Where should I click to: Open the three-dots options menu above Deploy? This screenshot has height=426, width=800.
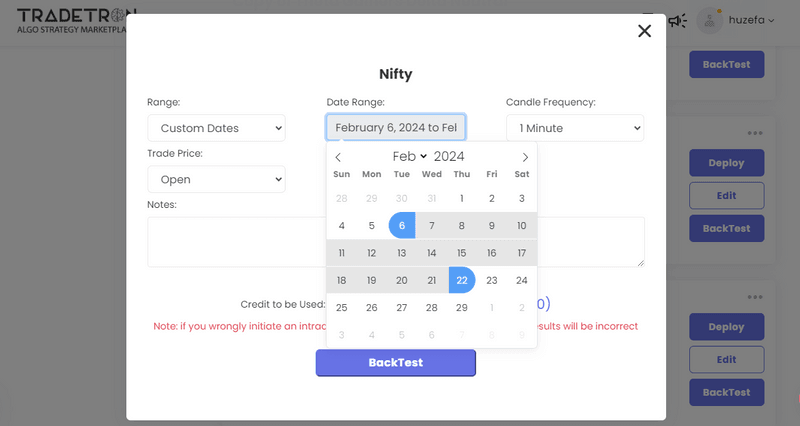coord(755,134)
